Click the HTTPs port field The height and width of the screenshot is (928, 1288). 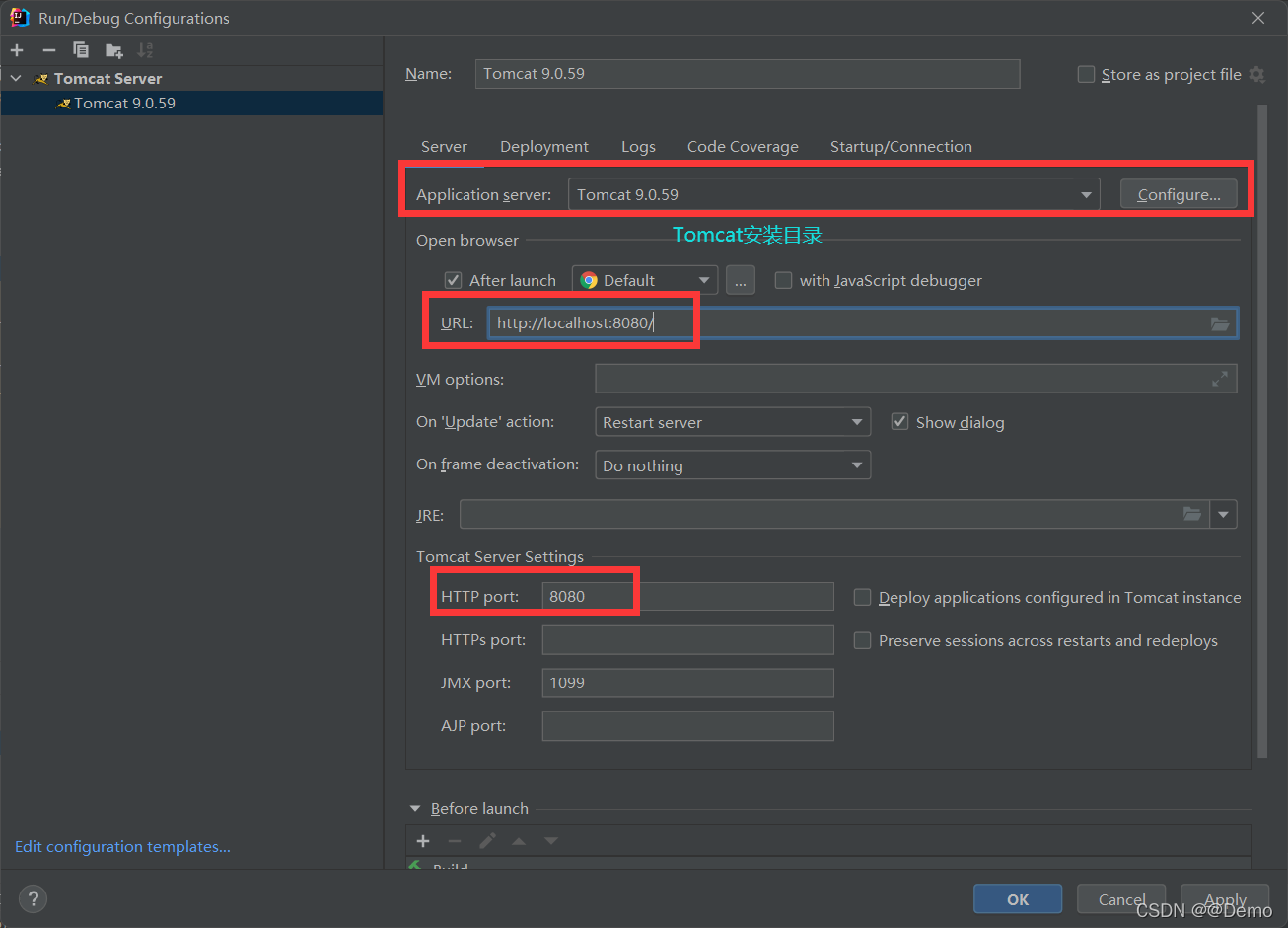pos(687,639)
